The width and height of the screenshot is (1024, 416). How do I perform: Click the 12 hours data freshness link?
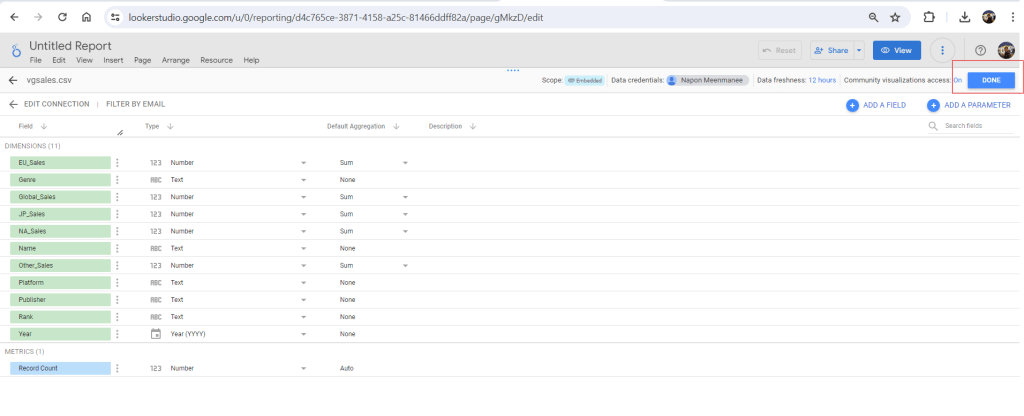pyautogui.click(x=822, y=80)
